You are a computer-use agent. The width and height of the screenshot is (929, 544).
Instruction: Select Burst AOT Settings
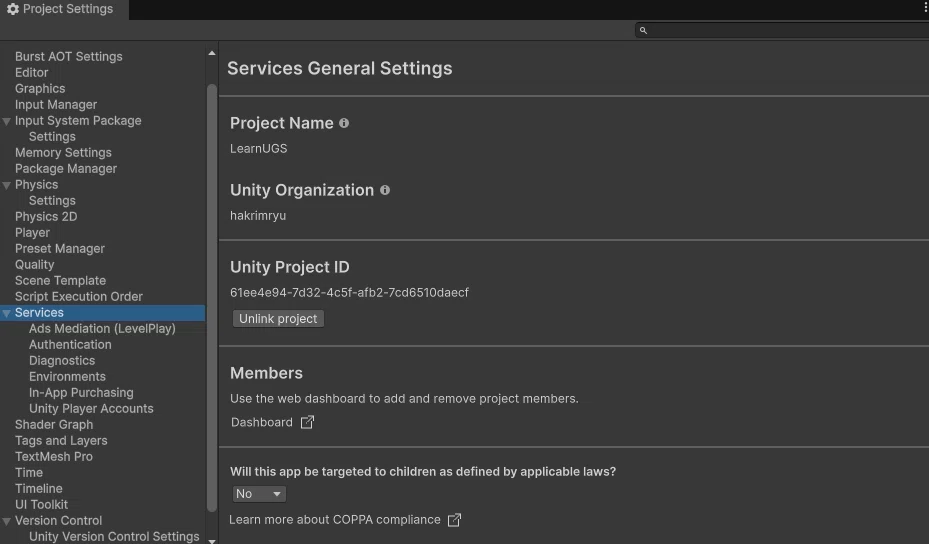pyautogui.click(x=69, y=56)
